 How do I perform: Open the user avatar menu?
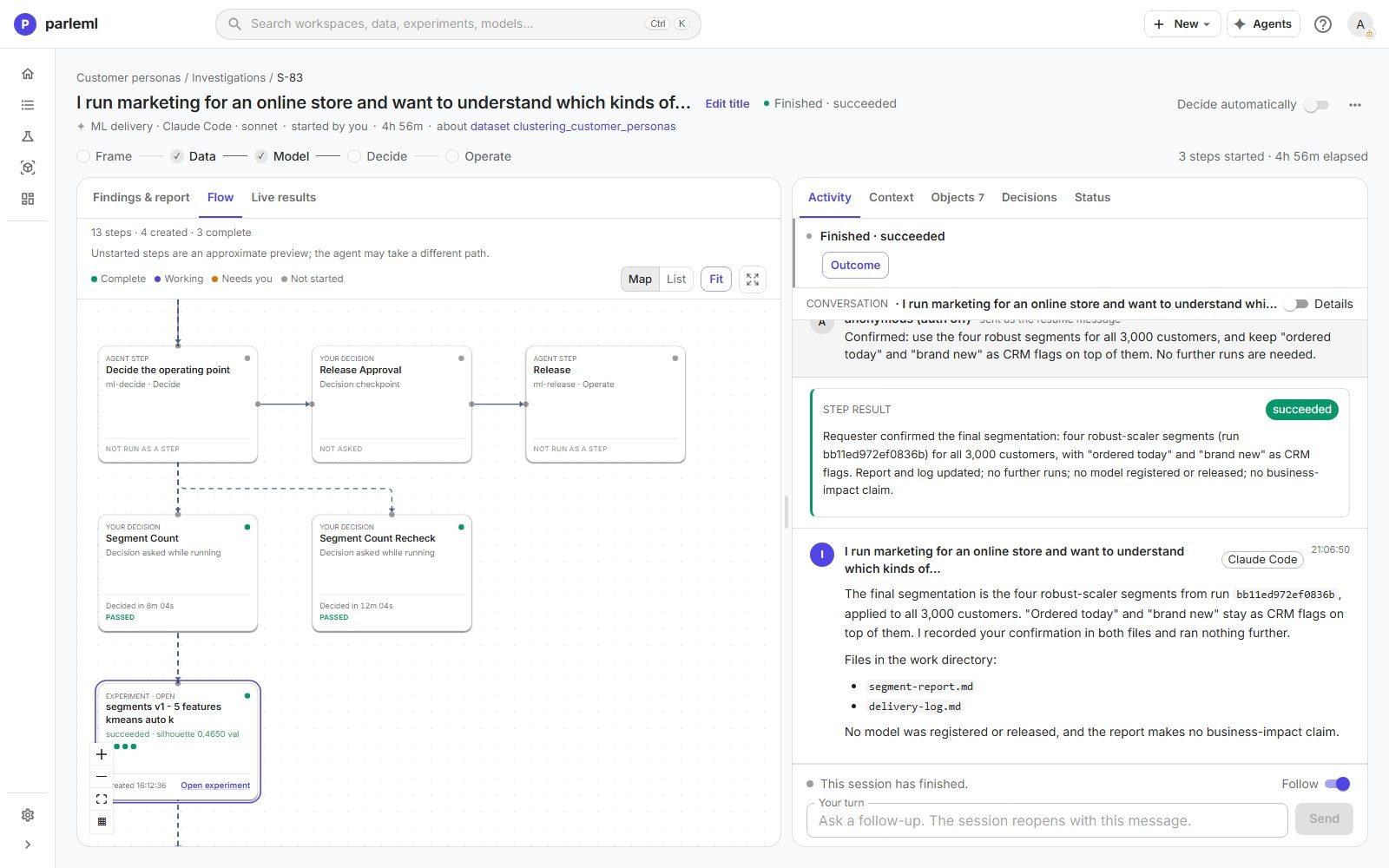(1360, 24)
